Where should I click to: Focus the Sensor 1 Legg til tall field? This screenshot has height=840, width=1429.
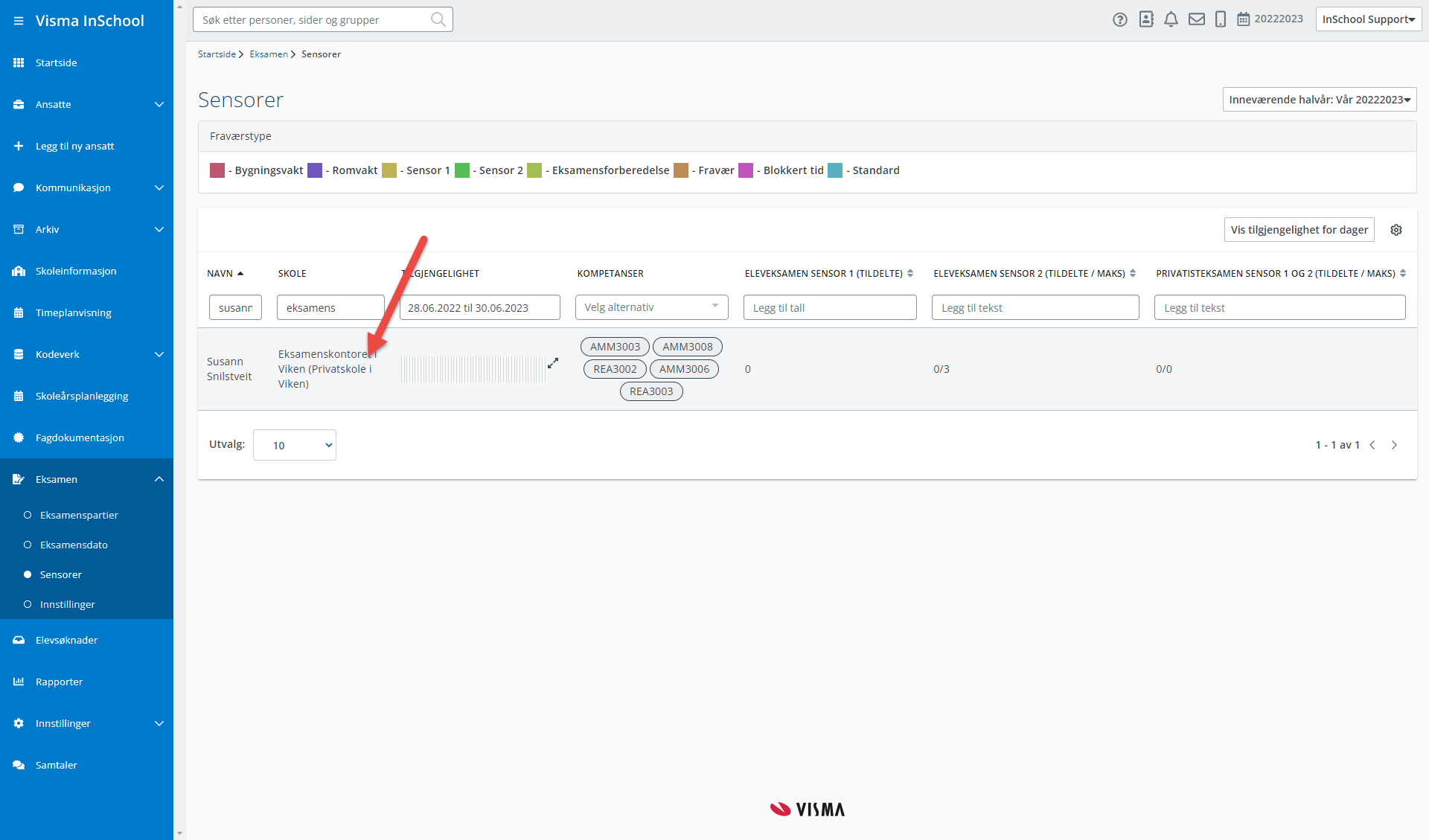[x=830, y=307]
